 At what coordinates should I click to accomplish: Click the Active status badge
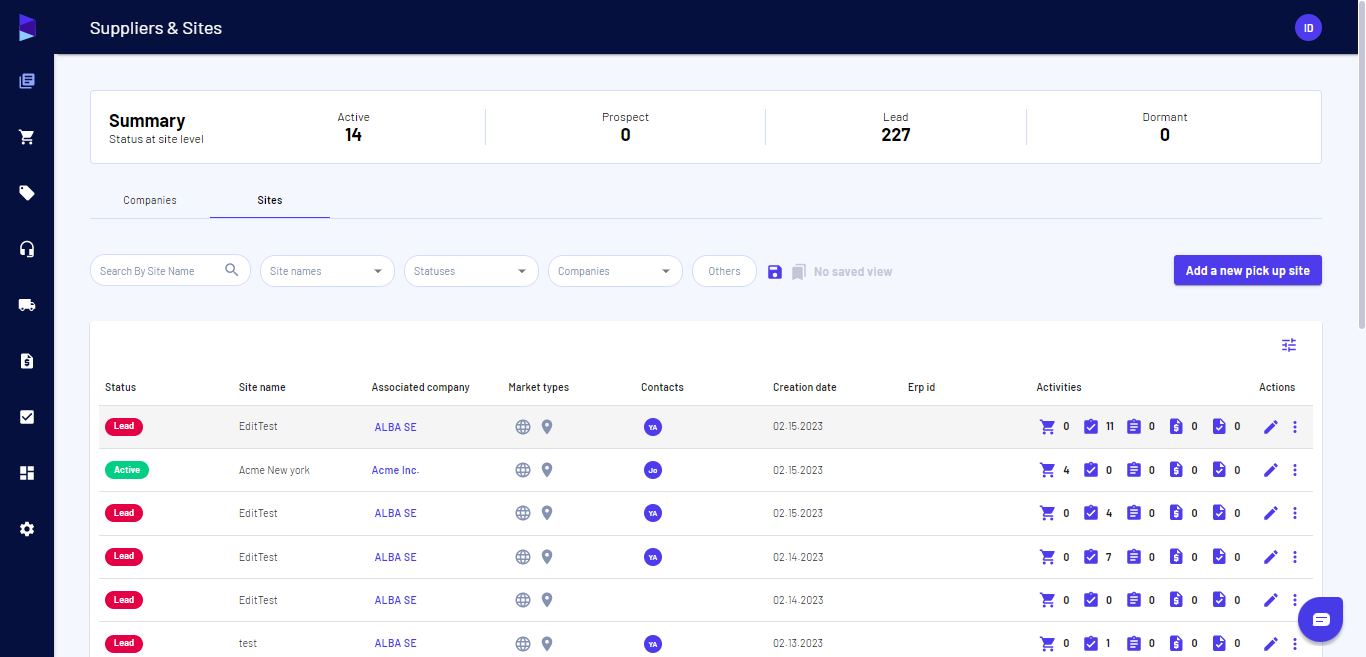[127, 469]
